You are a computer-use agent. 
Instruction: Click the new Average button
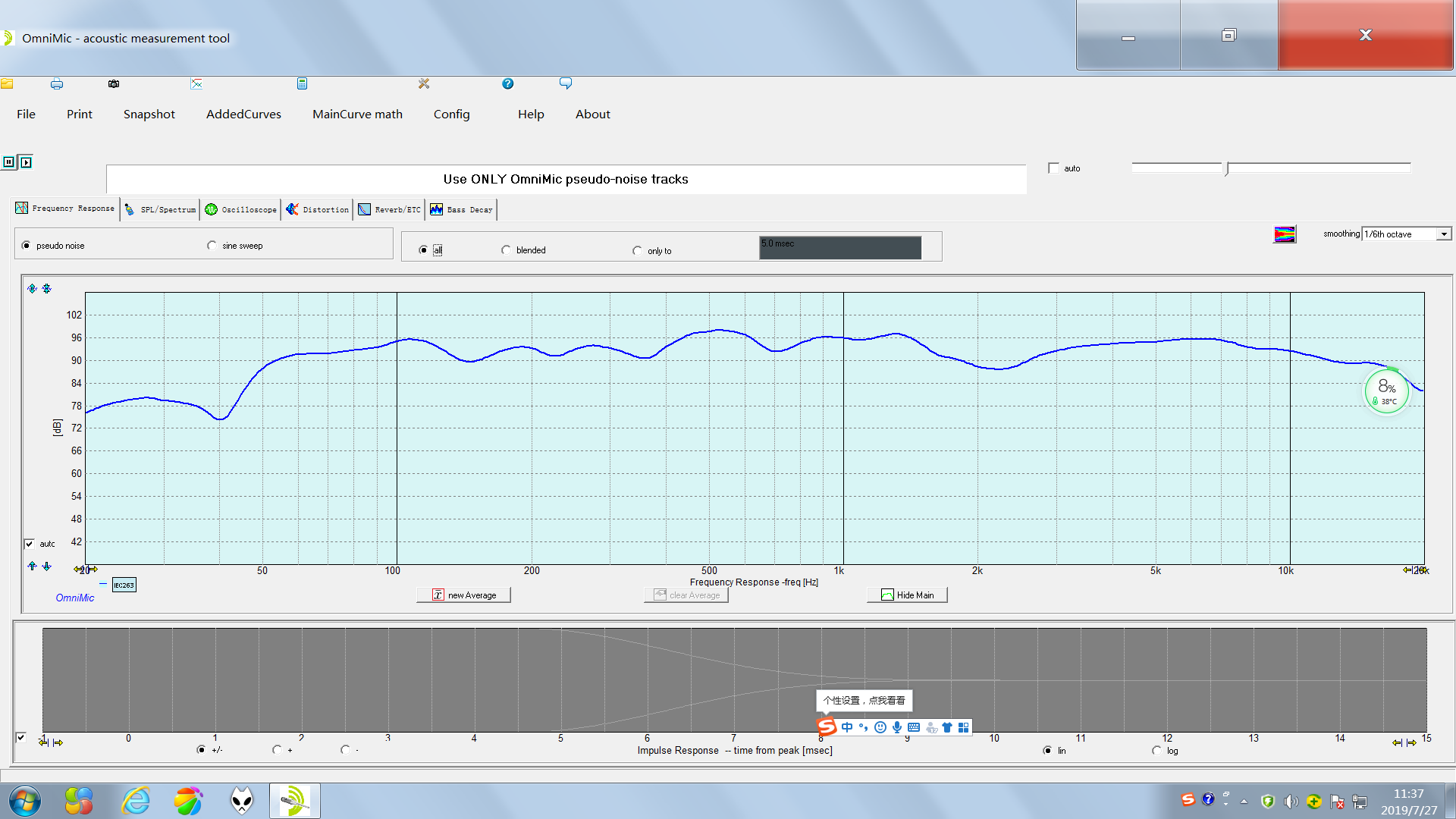pyautogui.click(x=464, y=595)
